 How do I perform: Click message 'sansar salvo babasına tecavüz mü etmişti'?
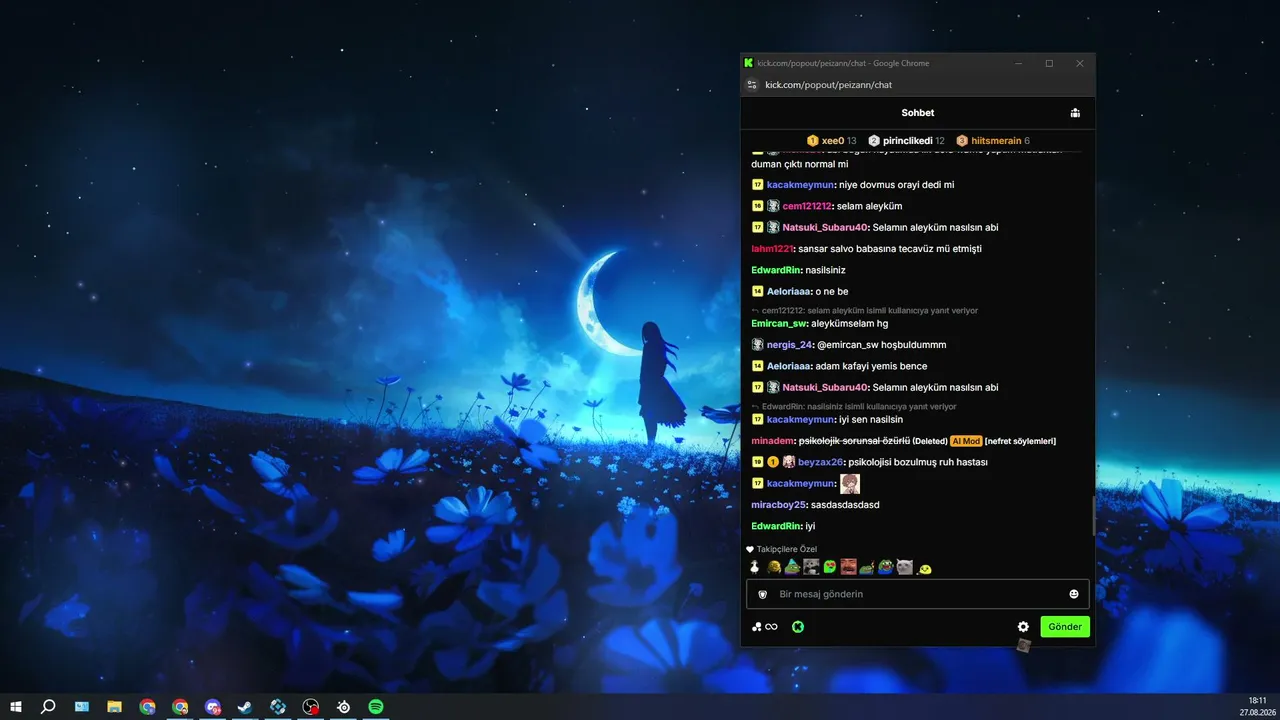tap(890, 249)
